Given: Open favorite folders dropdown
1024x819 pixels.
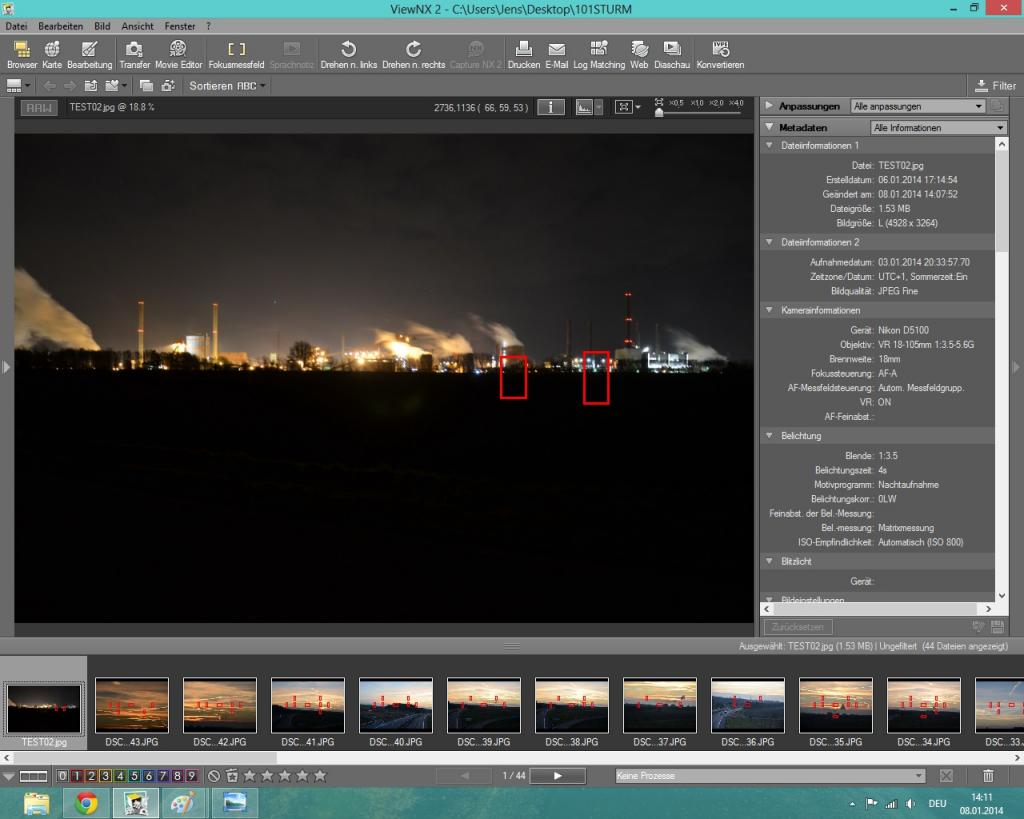Looking at the screenshot, I should (116, 86).
